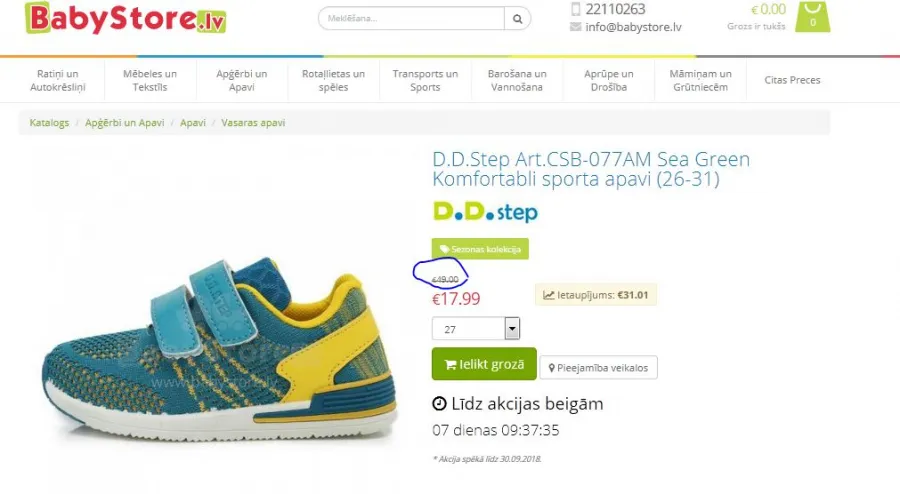
Task: Click the Sezonas kolekcija tag label
Action: pyautogui.click(x=480, y=249)
